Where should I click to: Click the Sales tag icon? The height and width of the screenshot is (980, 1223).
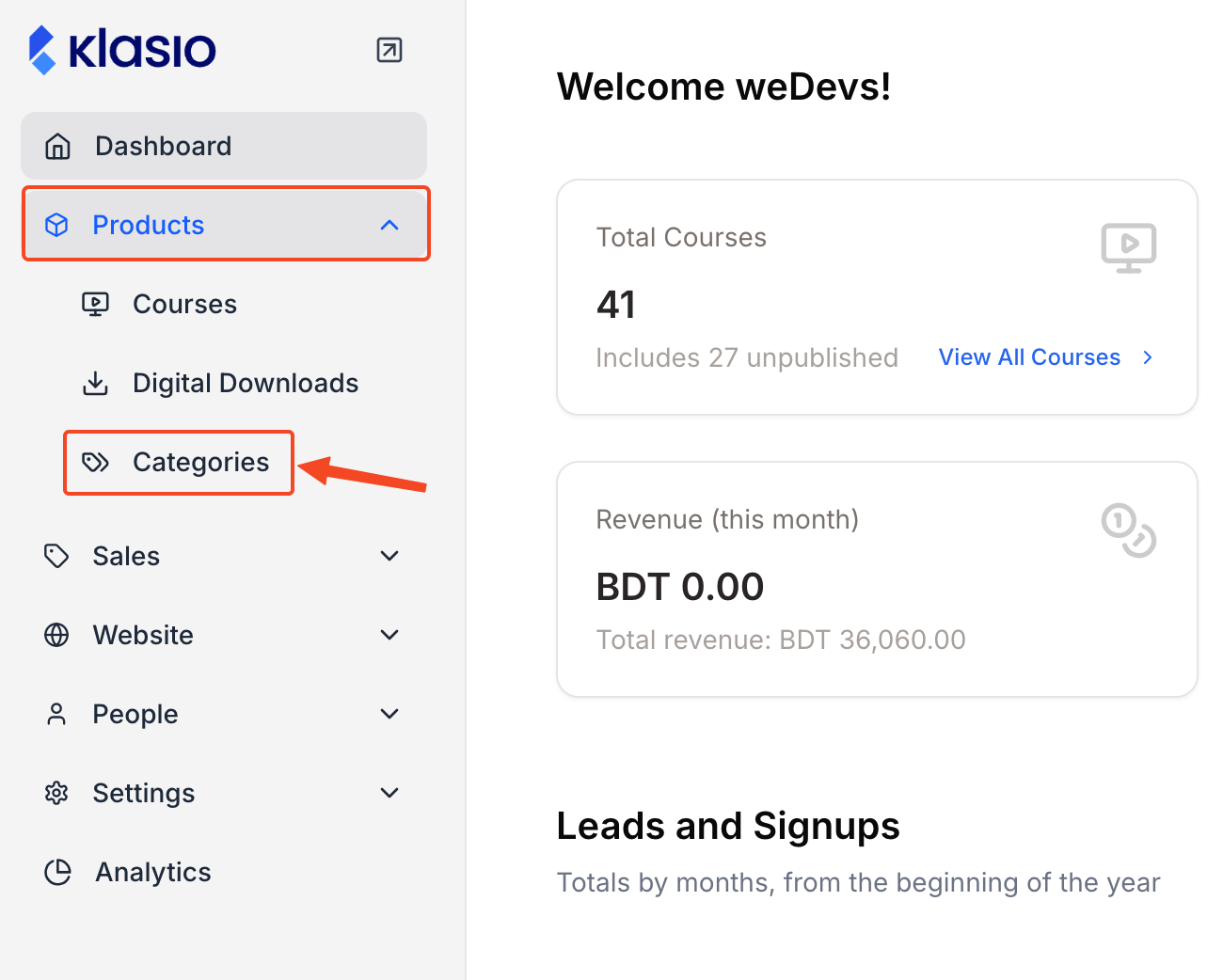coord(56,556)
